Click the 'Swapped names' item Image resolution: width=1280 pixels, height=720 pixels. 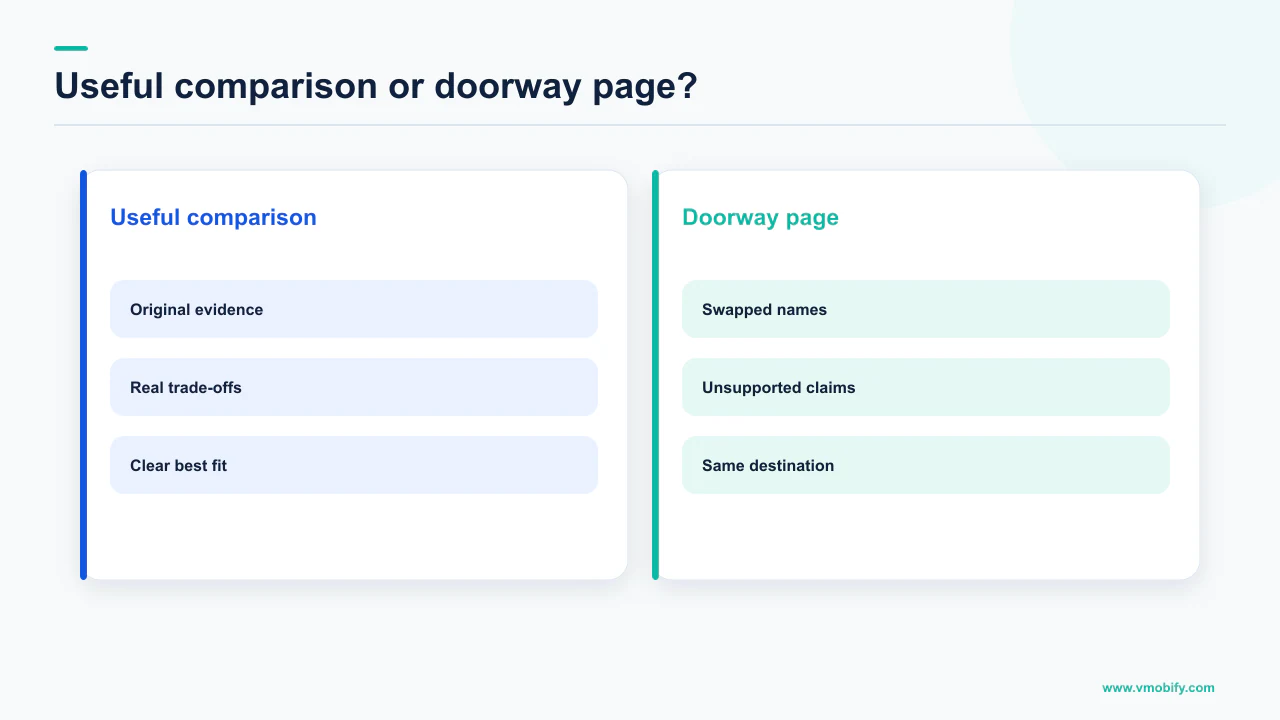coord(926,309)
